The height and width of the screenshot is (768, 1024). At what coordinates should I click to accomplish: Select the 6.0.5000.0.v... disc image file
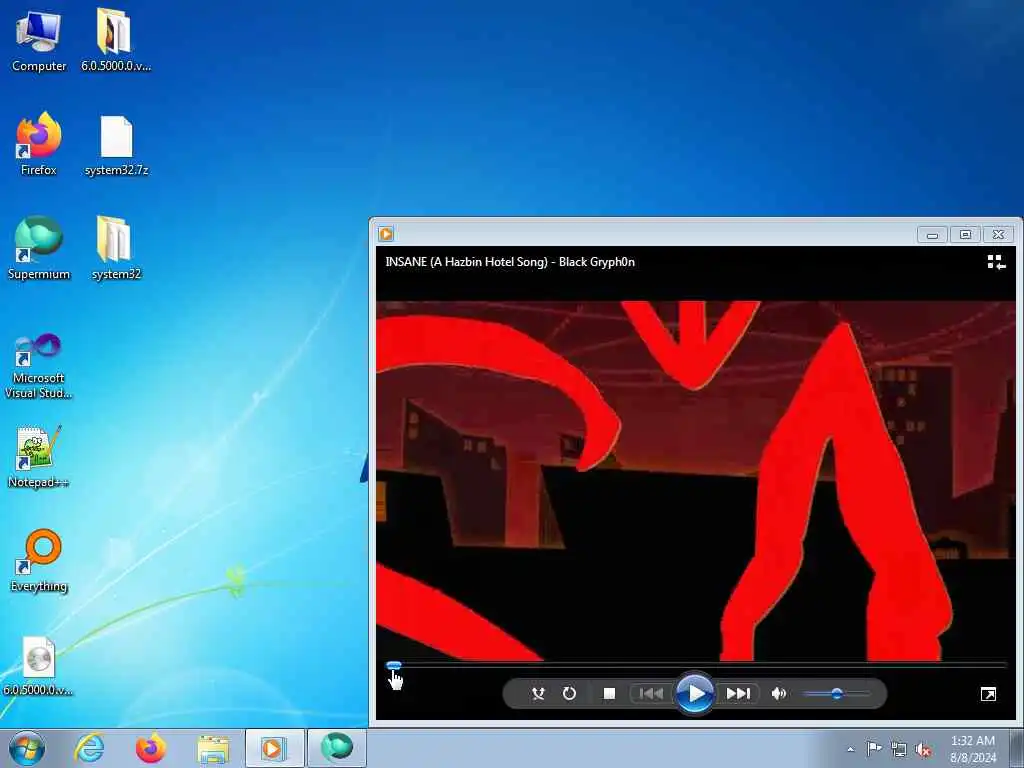click(x=38, y=665)
